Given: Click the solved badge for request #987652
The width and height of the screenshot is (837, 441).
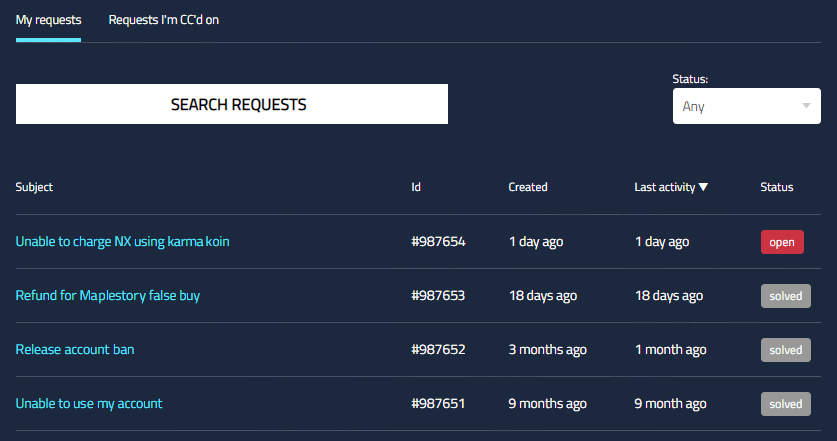Looking at the screenshot, I should [785, 350].
